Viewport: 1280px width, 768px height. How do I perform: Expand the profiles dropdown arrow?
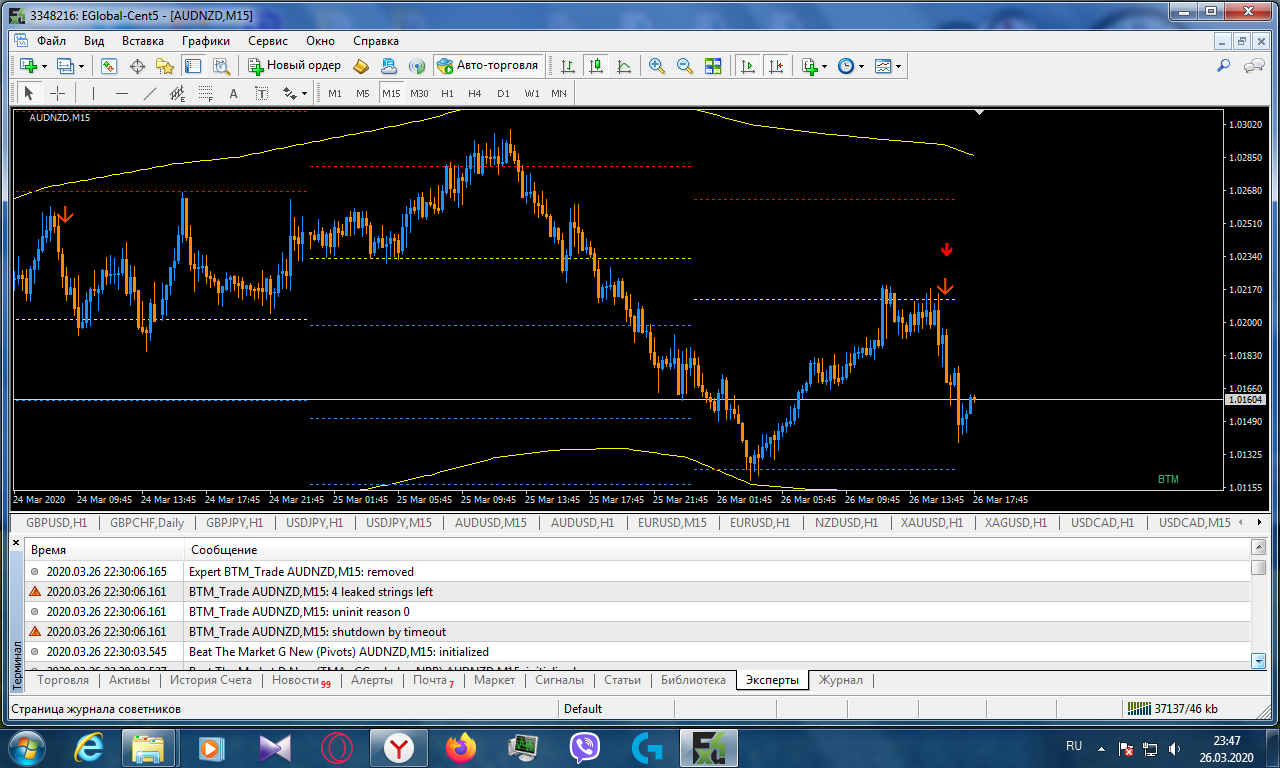tap(82, 66)
